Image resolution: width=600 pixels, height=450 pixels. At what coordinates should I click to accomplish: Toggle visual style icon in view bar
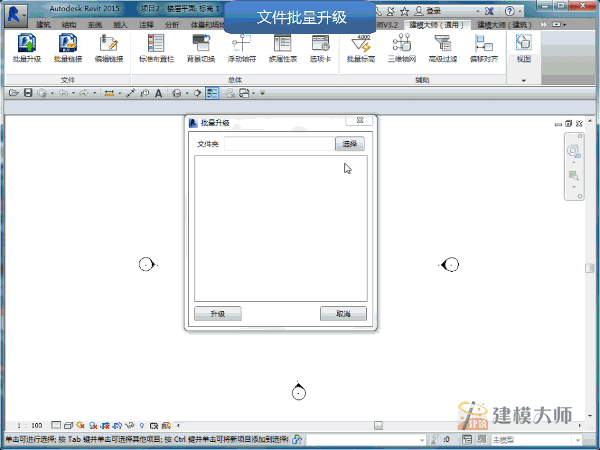point(68,425)
